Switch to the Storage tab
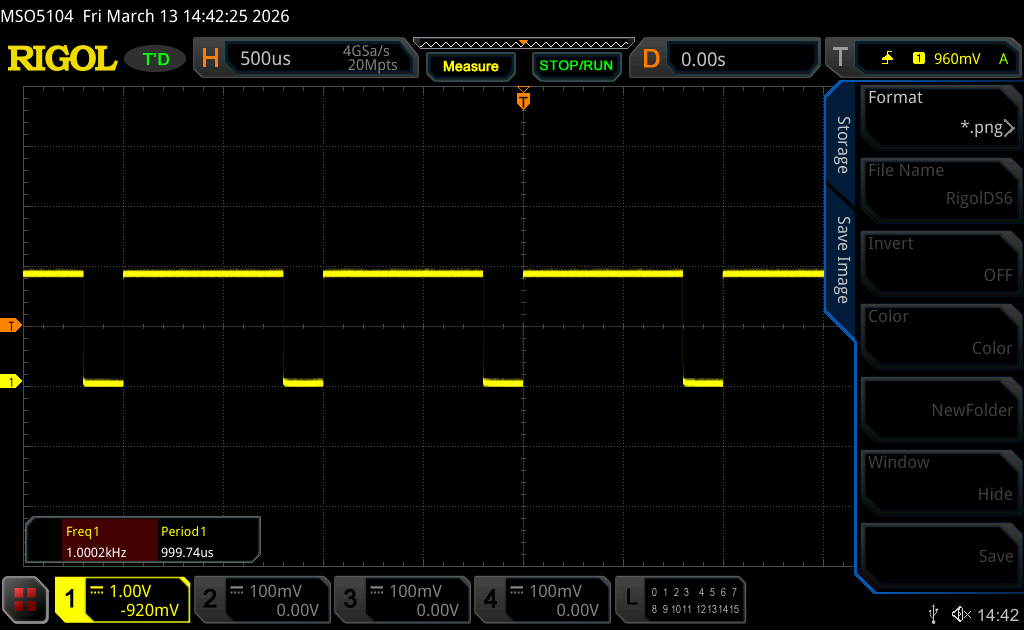 pos(843,145)
